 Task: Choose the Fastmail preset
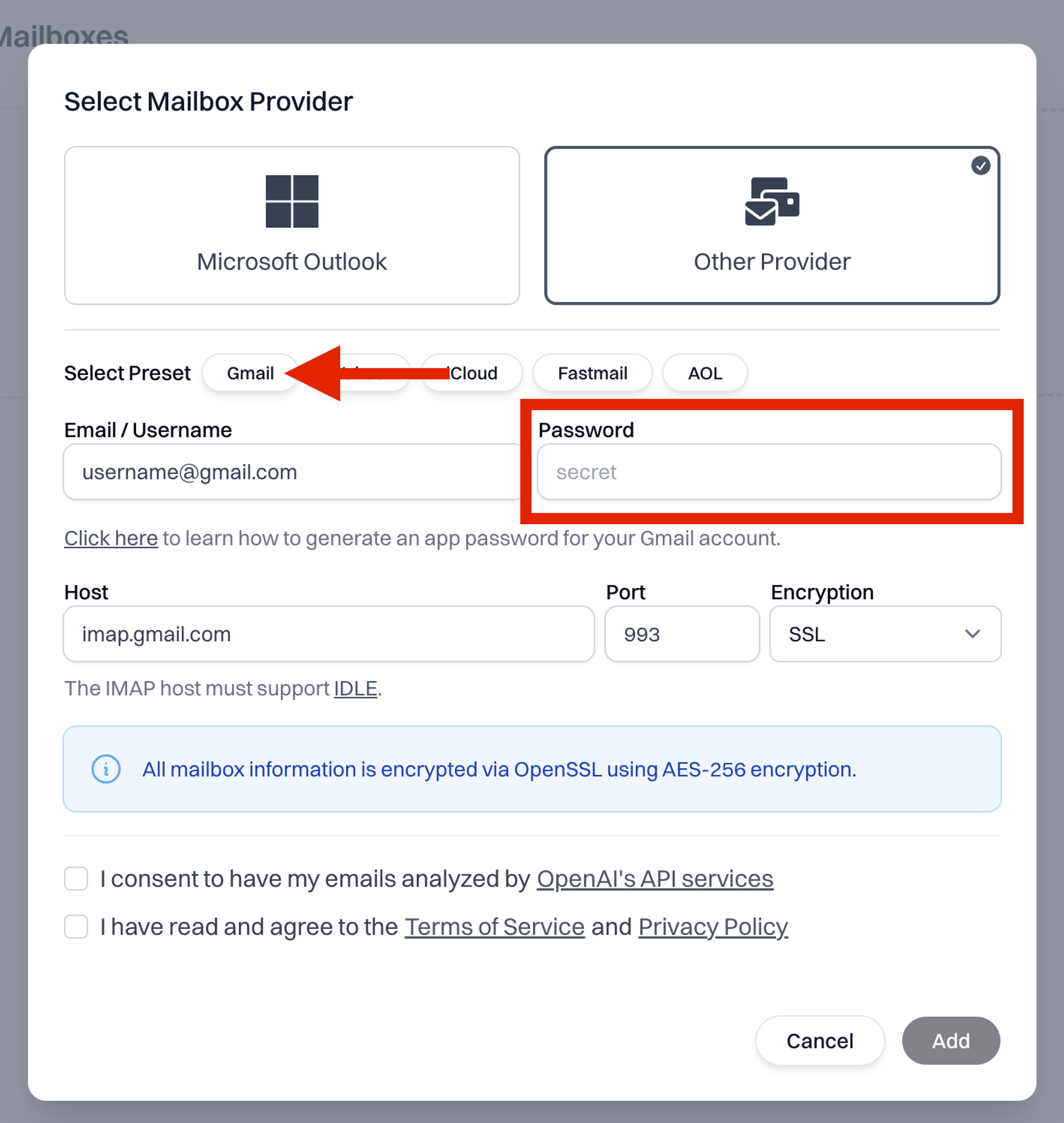coord(593,373)
